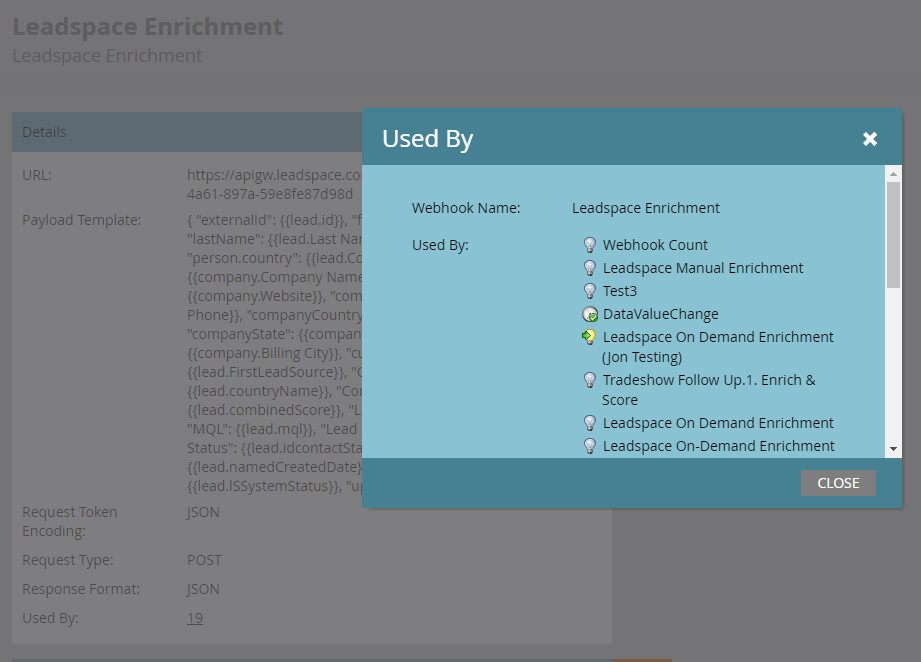Click the lightbulb icon beside Leadspace On-Demand Enrichment
This screenshot has height=662, width=921.
click(x=590, y=446)
